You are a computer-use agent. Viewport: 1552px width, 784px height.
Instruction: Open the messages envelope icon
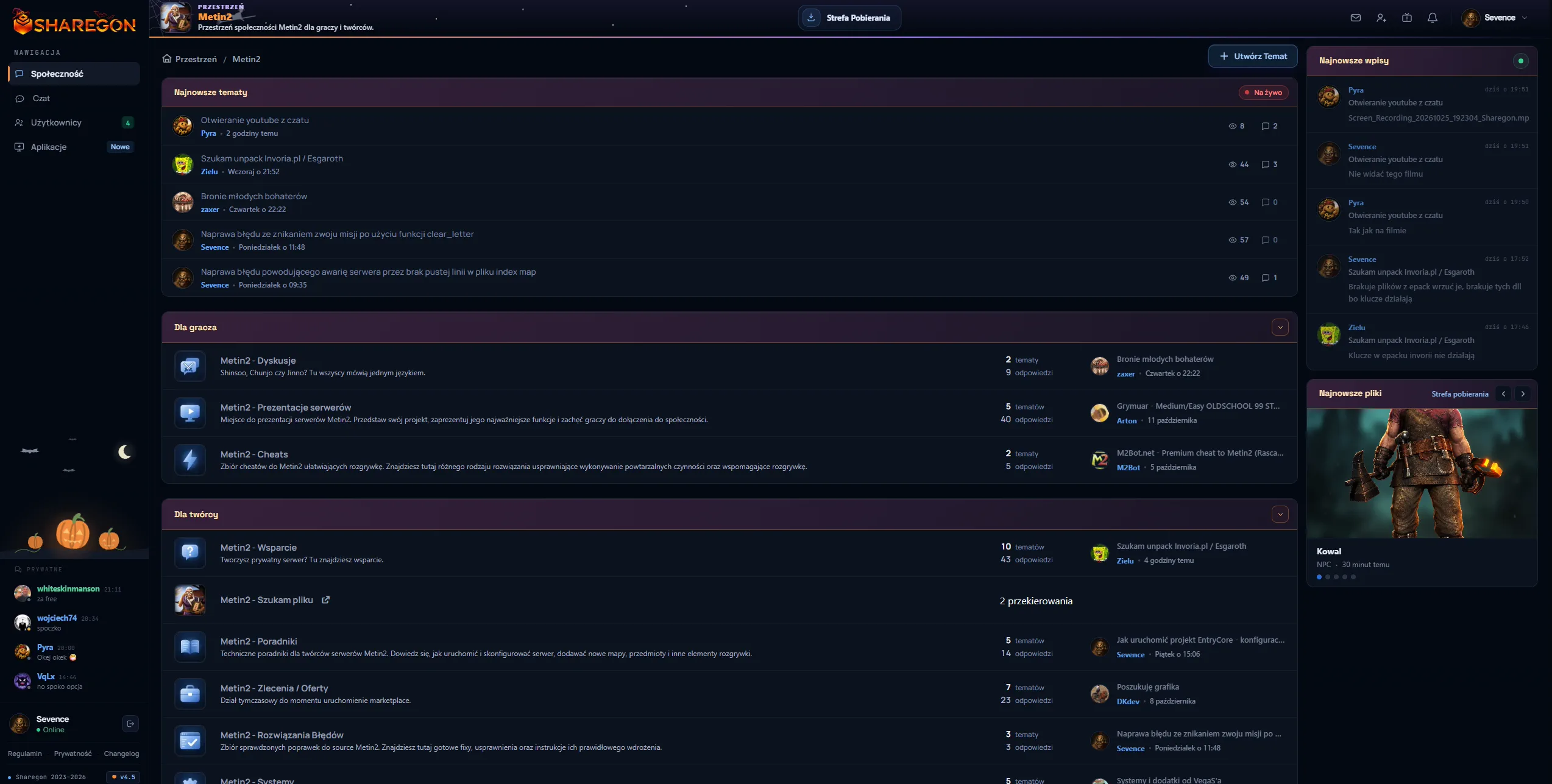coord(1355,18)
